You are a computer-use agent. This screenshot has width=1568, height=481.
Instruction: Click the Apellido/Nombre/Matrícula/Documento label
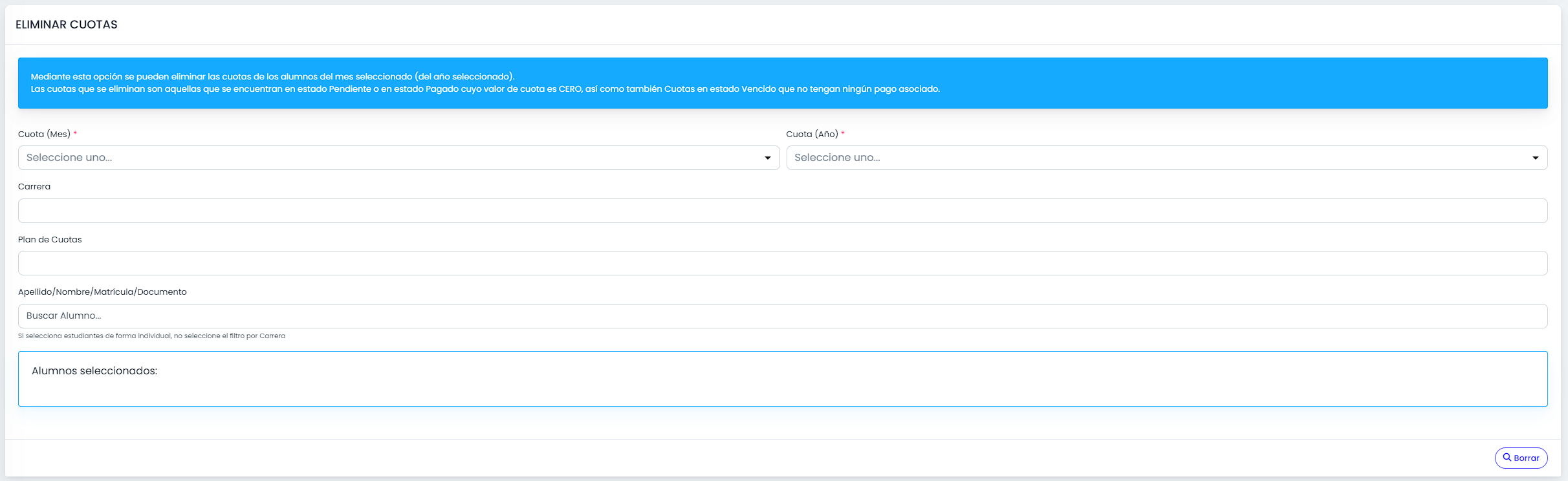click(102, 292)
